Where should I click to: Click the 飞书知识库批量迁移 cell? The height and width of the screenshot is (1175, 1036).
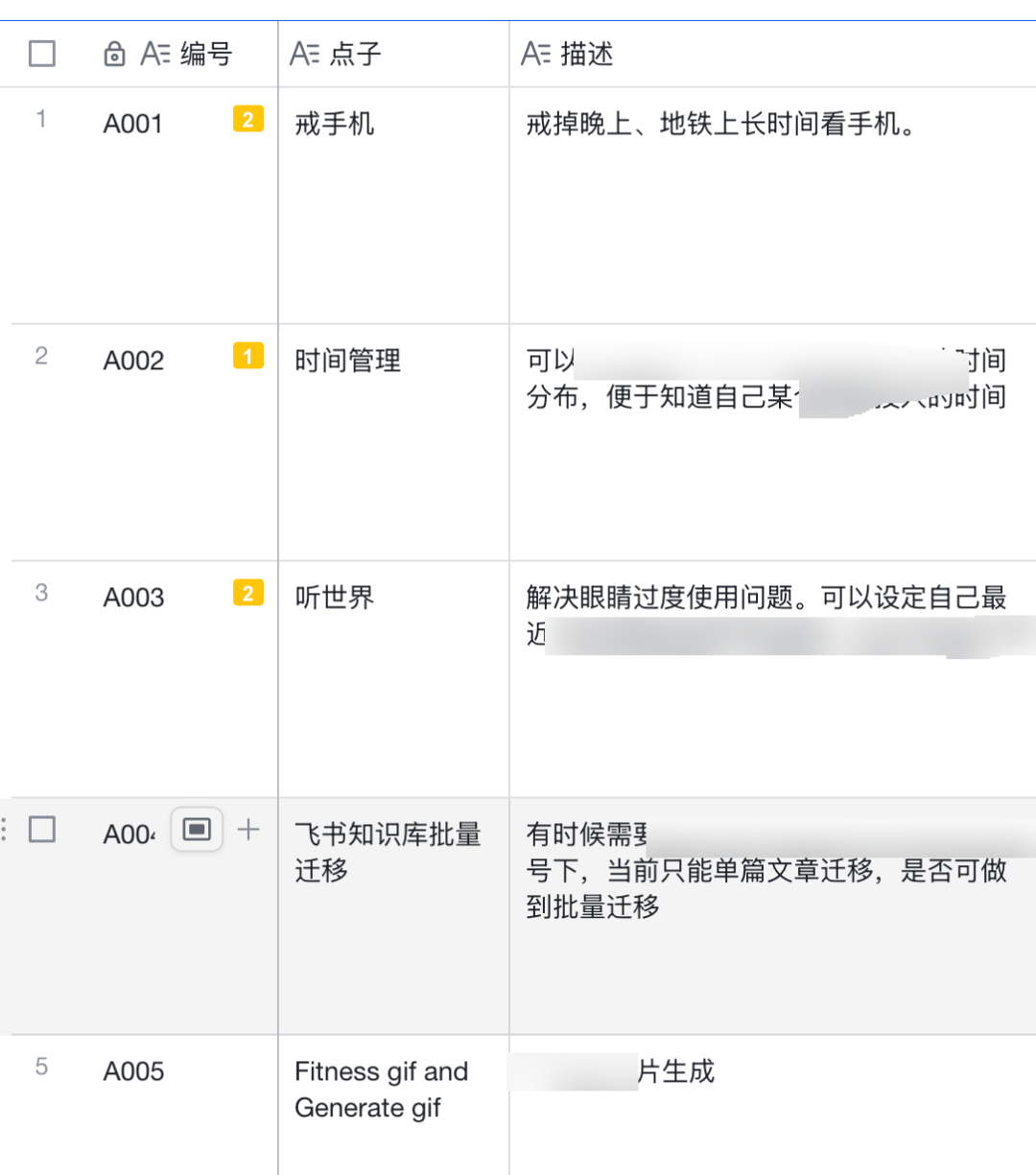(x=388, y=852)
